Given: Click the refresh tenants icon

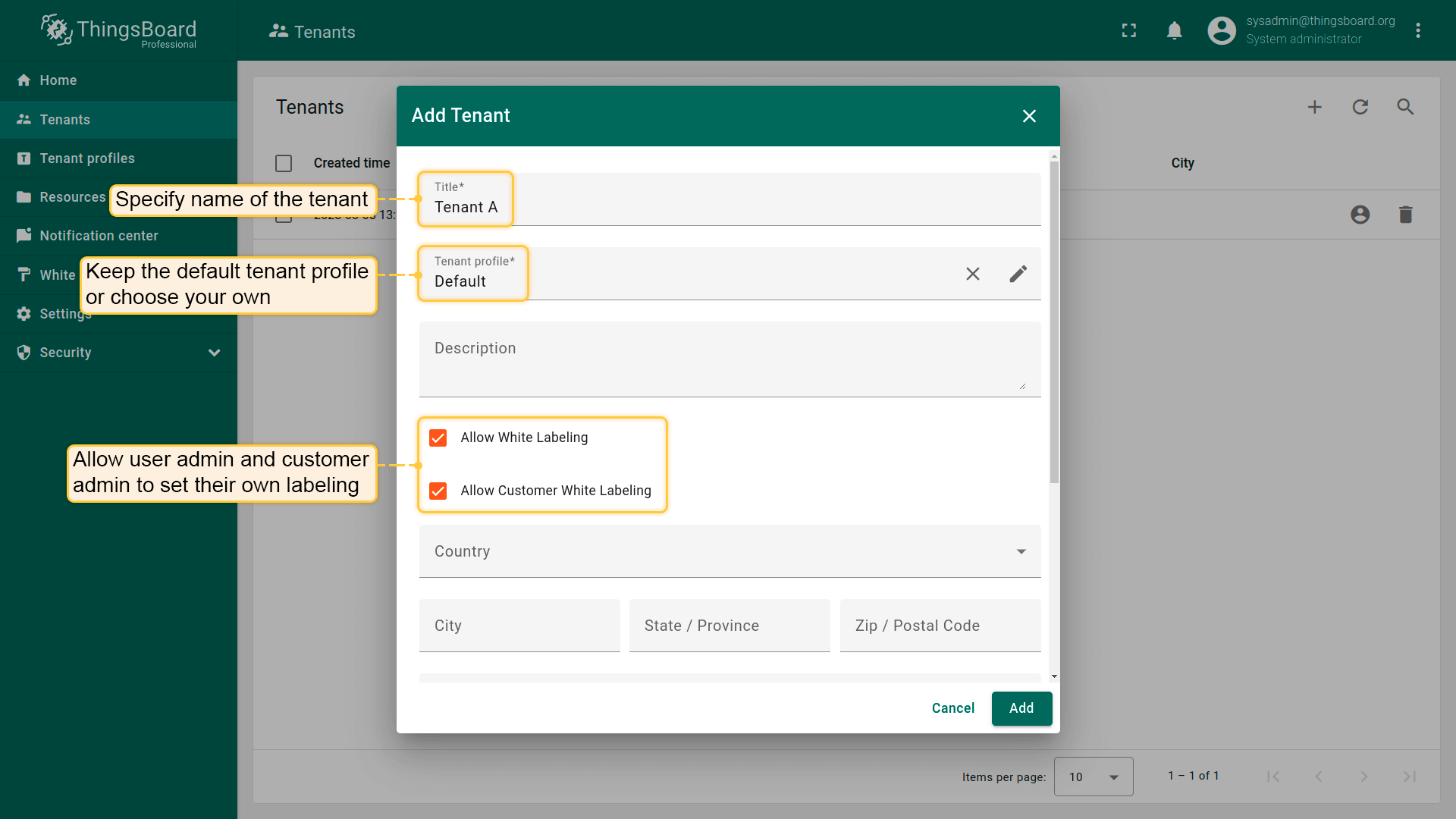Looking at the screenshot, I should (1360, 107).
